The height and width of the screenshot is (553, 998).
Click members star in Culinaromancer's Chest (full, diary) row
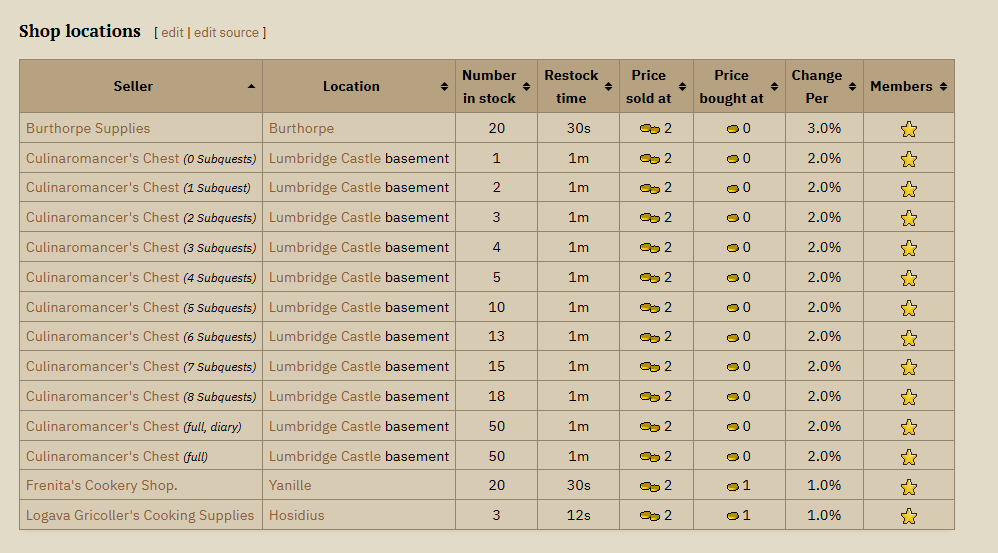[x=909, y=427]
